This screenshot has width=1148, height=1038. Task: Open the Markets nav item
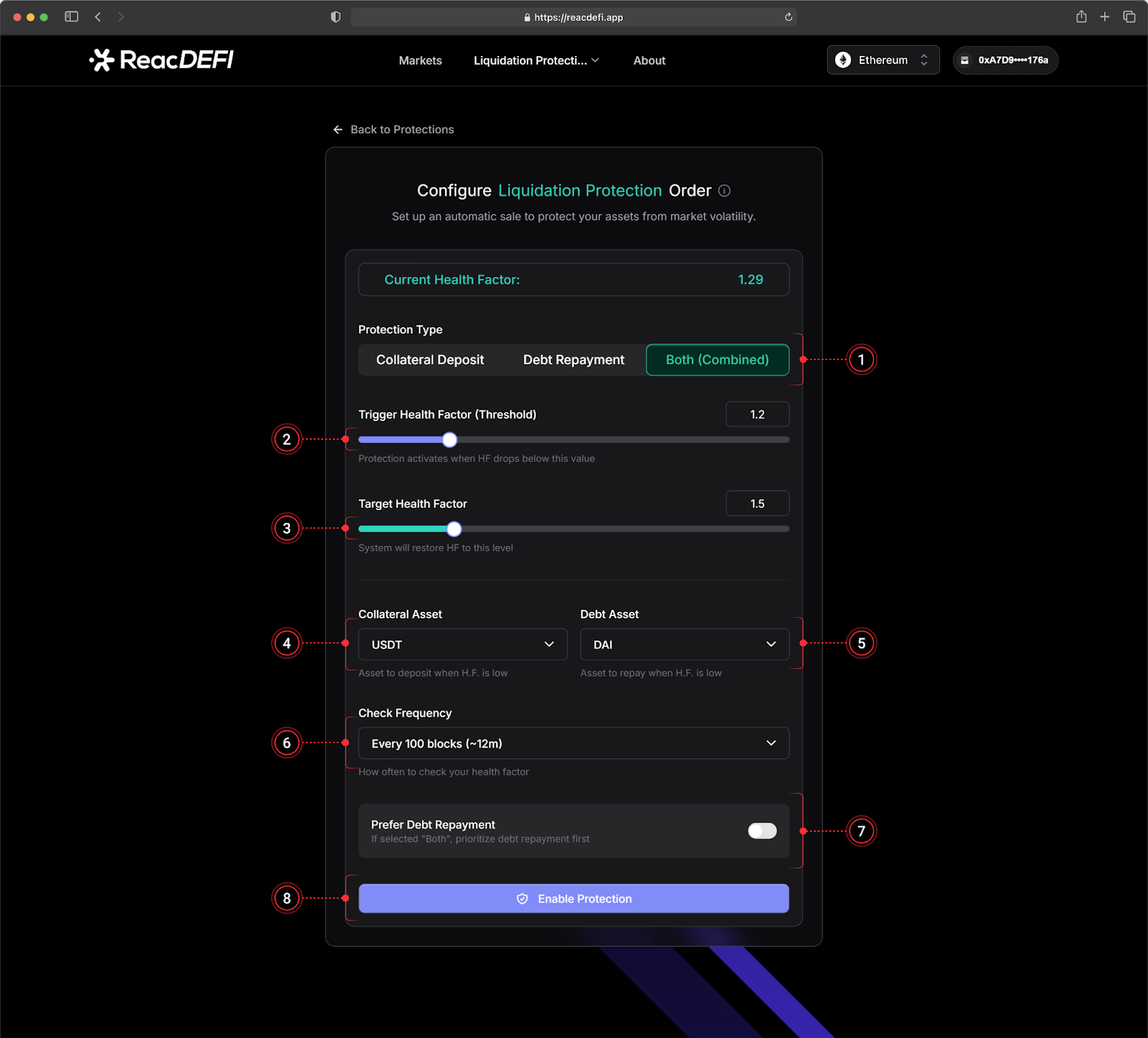420,61
